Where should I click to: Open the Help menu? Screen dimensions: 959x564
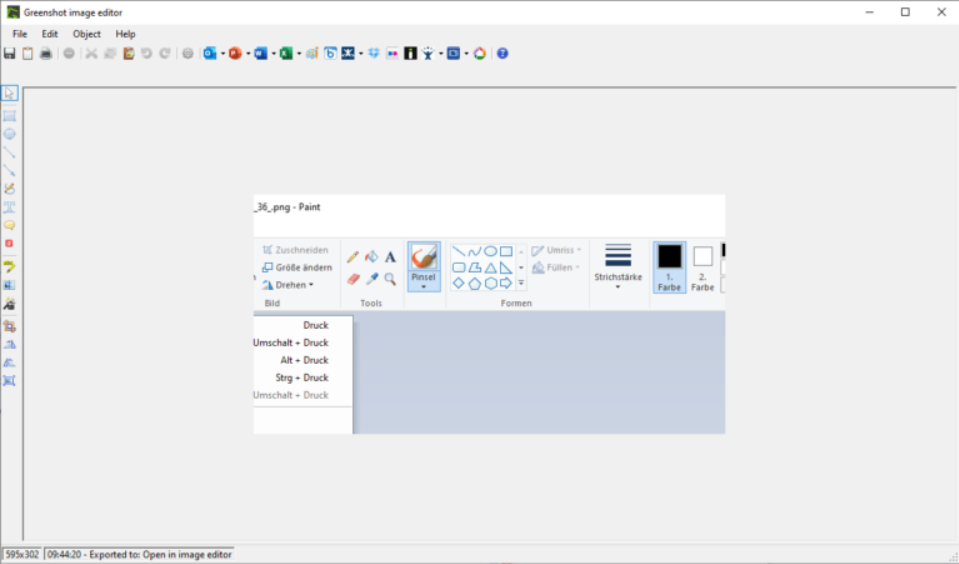tap(125, 34)
